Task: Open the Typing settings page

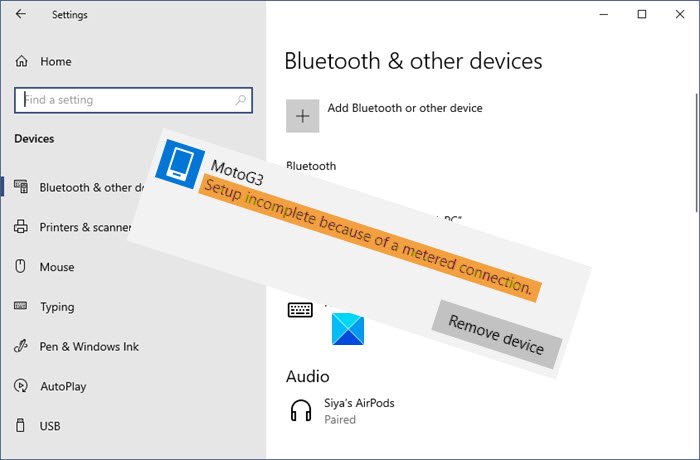Action: pyautogui.click(x=44, y=307)
